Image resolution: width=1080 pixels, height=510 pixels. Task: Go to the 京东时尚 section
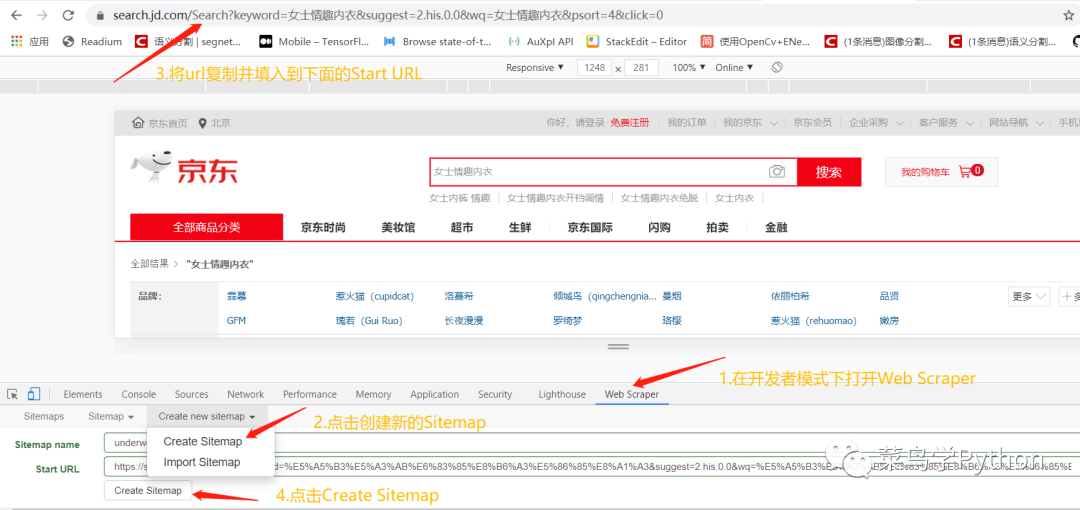click(323, 227)
